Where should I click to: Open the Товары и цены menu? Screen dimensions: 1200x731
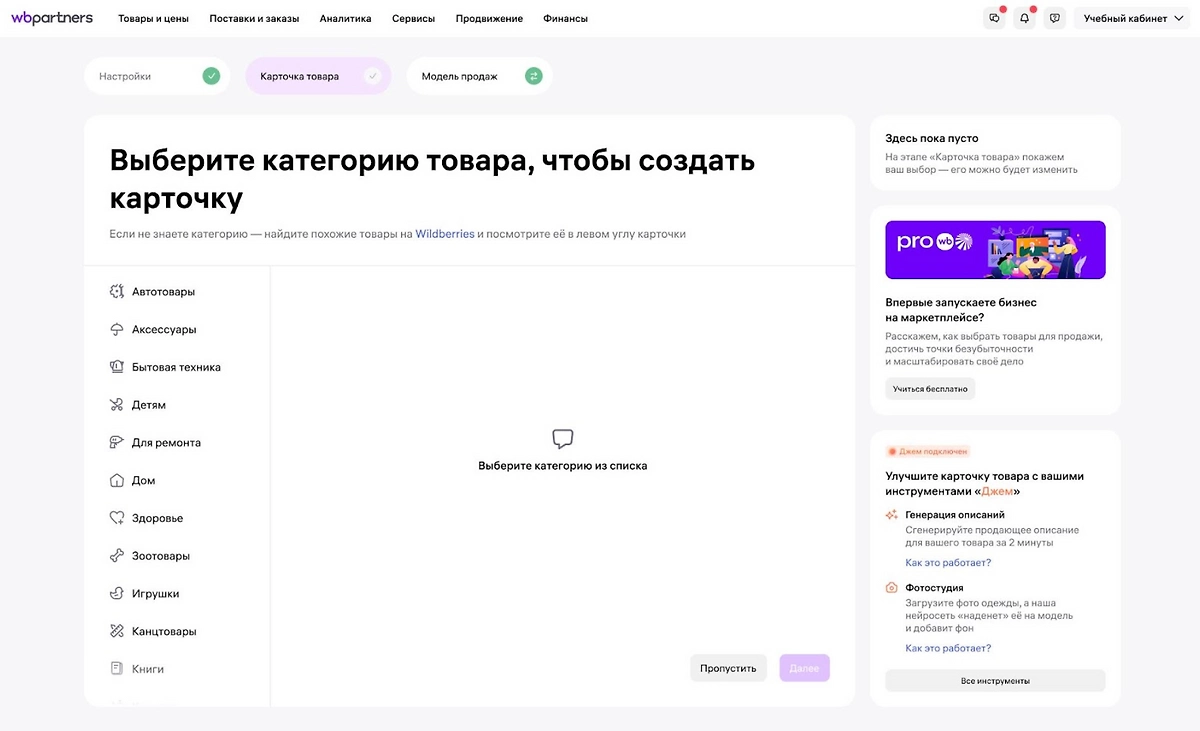154,18
